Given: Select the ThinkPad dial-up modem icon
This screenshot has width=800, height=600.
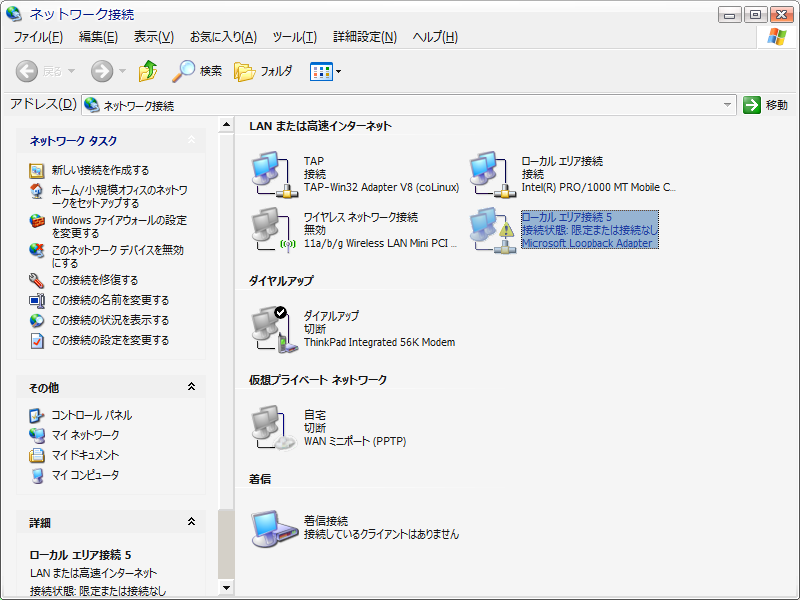Looking at the screenshot, I should pyautogui.click(x=270, y=328).
